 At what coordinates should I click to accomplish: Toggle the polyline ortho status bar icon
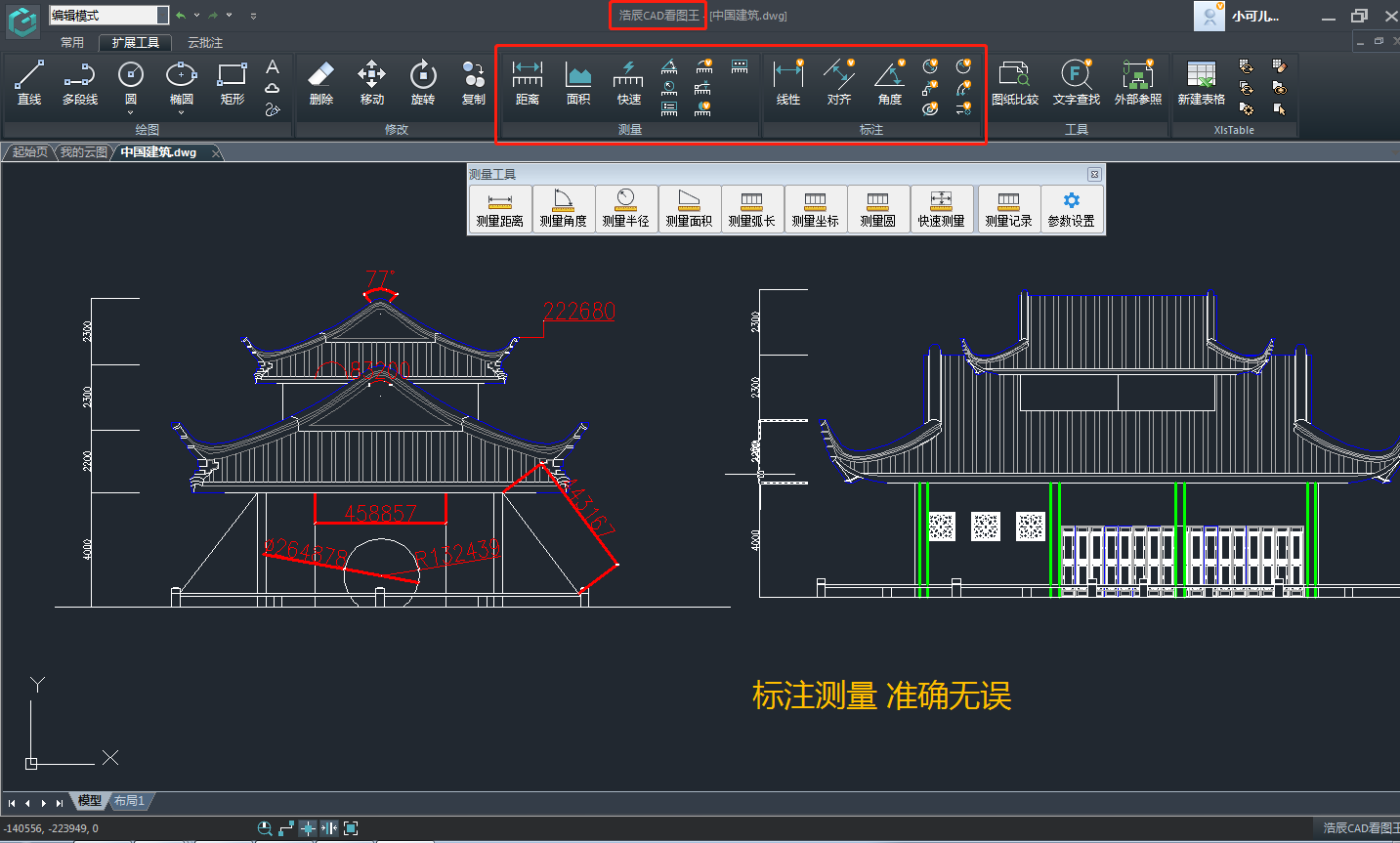pyautogui.click(x=286, y=828)
